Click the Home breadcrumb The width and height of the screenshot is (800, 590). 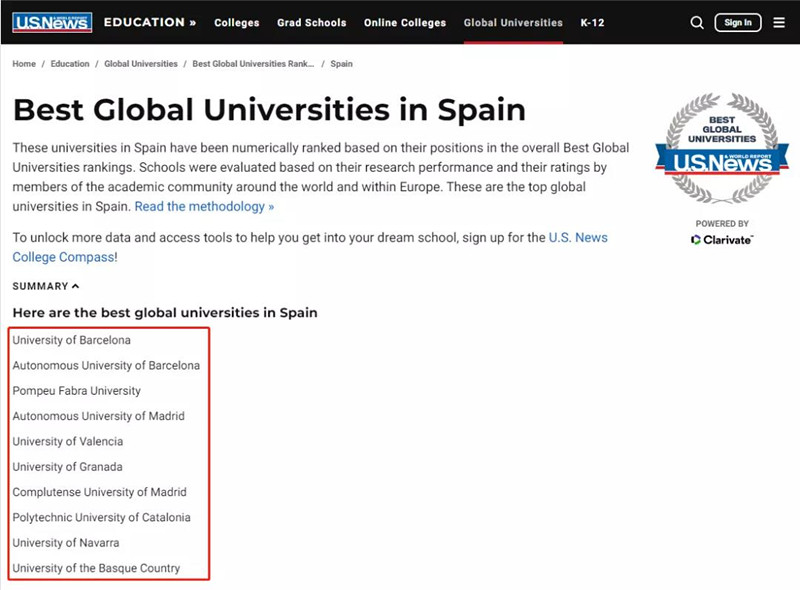24,64
